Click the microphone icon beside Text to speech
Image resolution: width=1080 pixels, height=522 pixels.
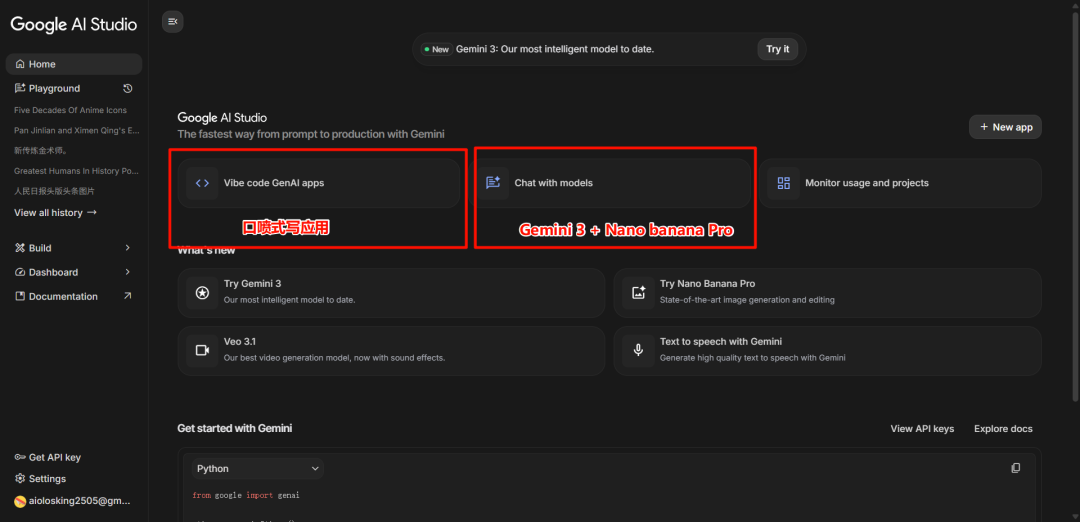click(x=638, y=351)
